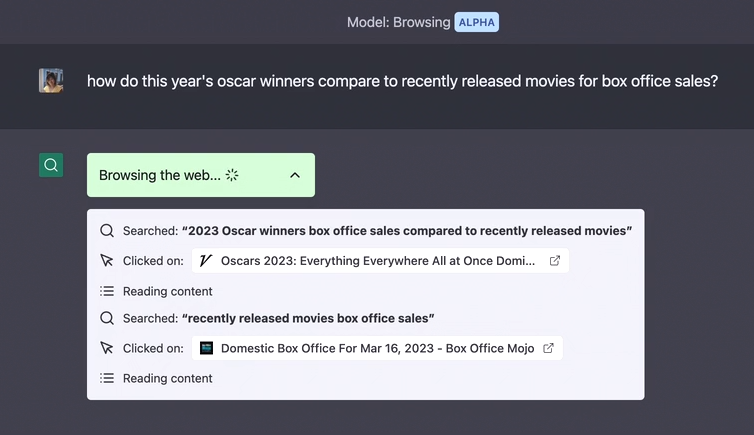Click the last Reading content text
The height and width of the screenshot is (435, 754).
(167, 378)
